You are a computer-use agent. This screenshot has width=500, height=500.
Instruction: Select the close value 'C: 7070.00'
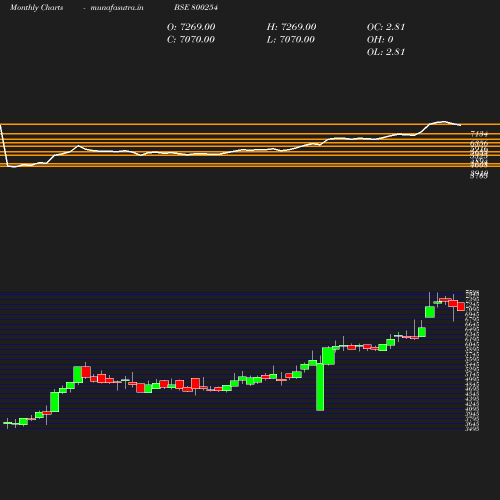pos(191,39)
